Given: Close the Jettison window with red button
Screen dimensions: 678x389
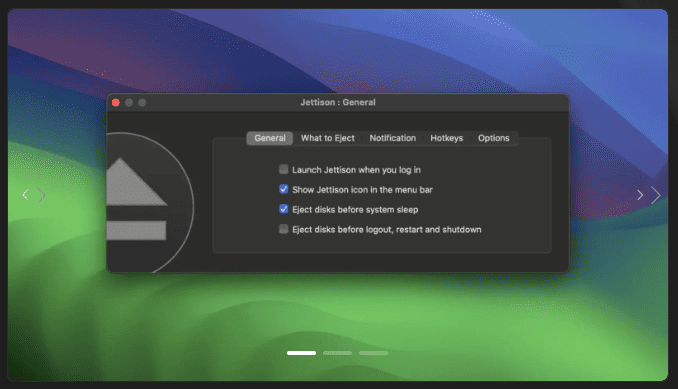Looking at the screenshot, I should [116, 102].
